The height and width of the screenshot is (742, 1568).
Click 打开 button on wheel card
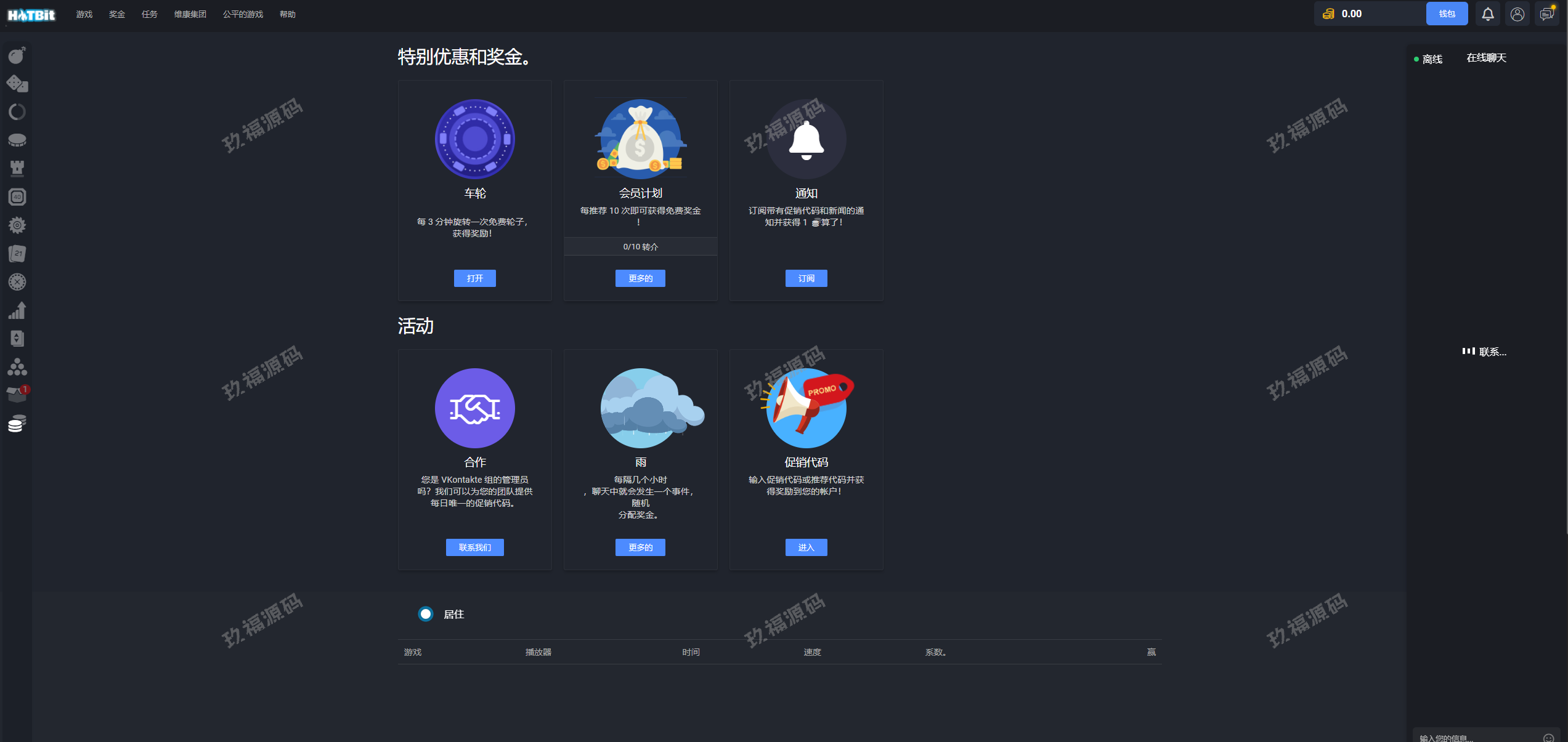pos(474,278)
